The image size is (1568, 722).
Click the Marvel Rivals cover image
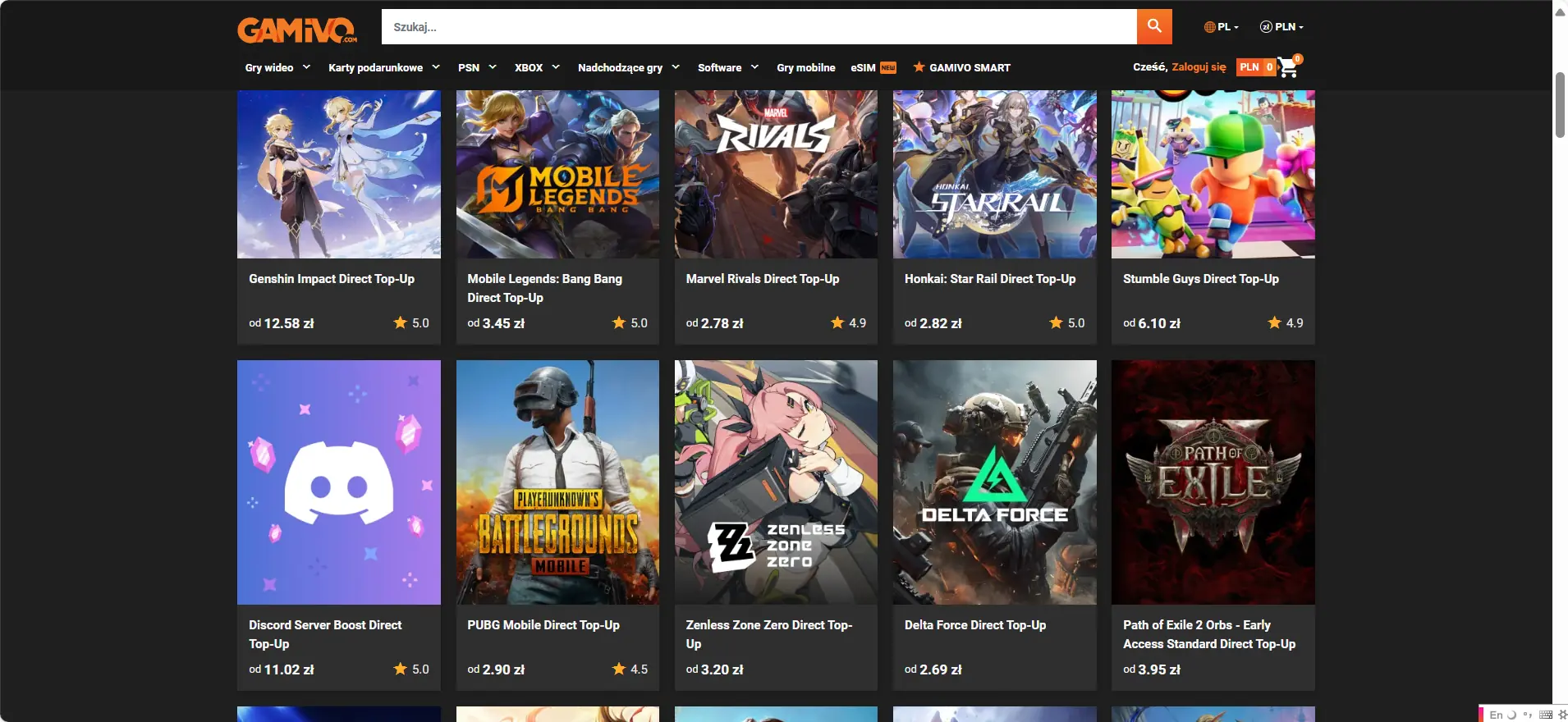click(x=776, y=174)
